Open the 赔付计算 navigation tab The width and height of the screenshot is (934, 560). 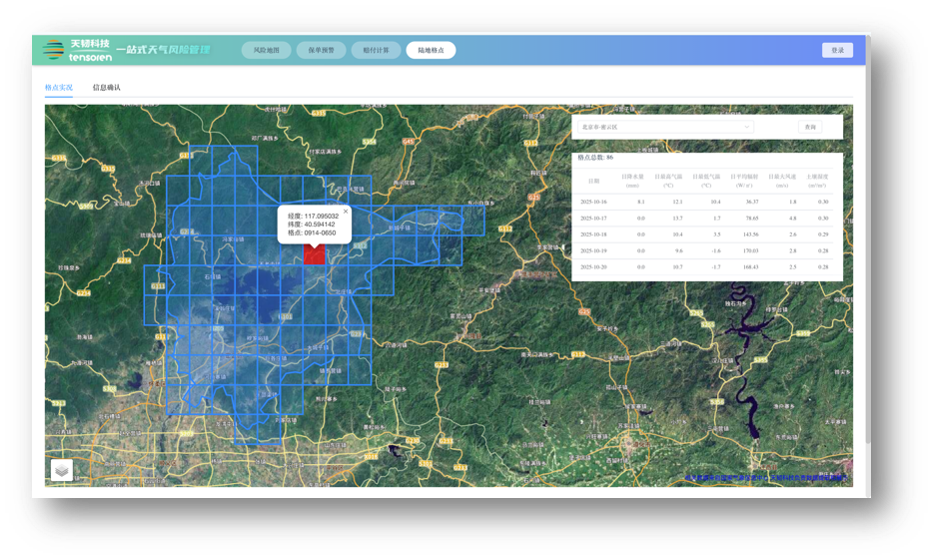point(375,50)
